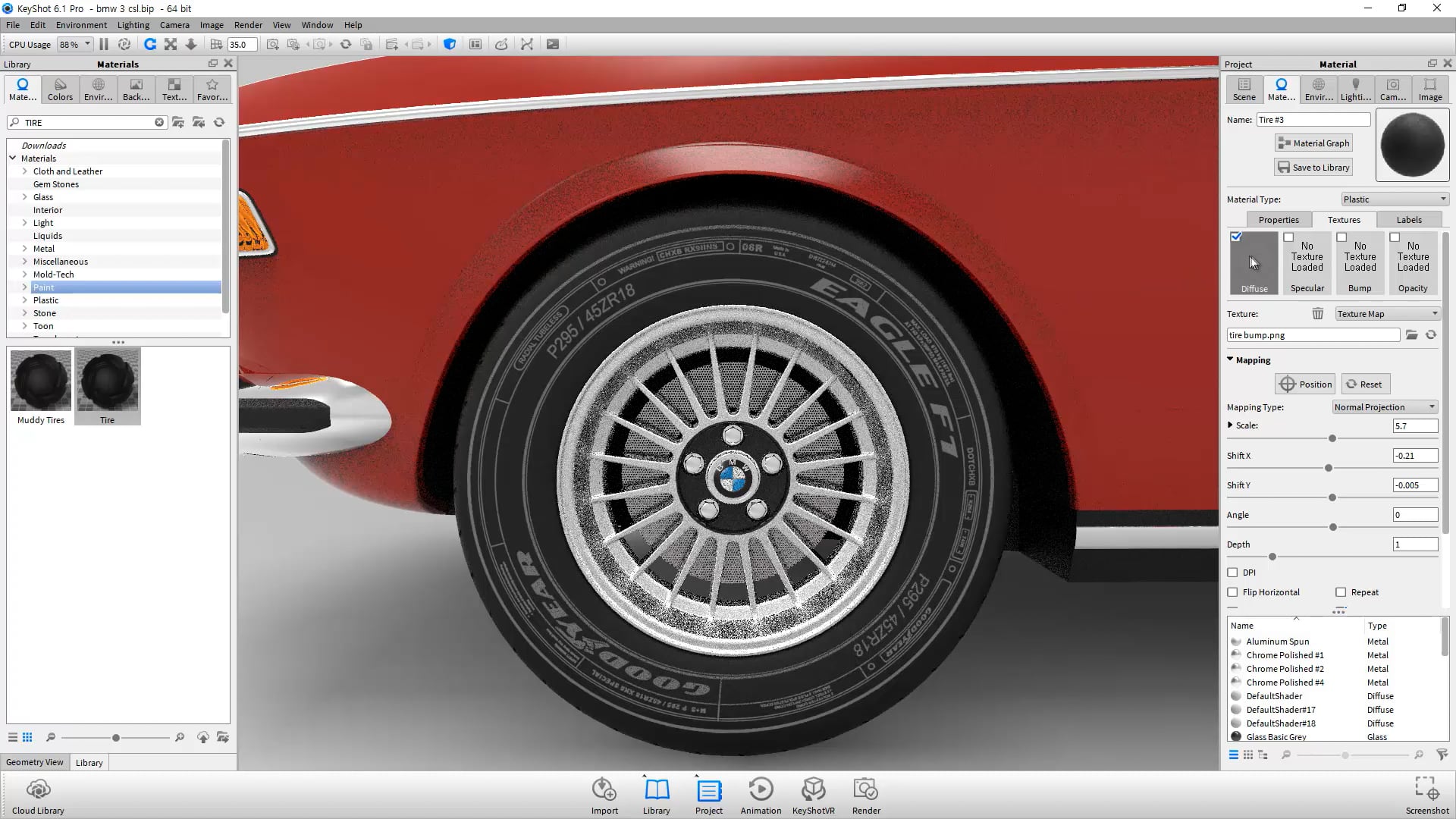Adjust the Angle slider handle
This screenshot has height=819, width=1456.
(x=1333, y=527)
